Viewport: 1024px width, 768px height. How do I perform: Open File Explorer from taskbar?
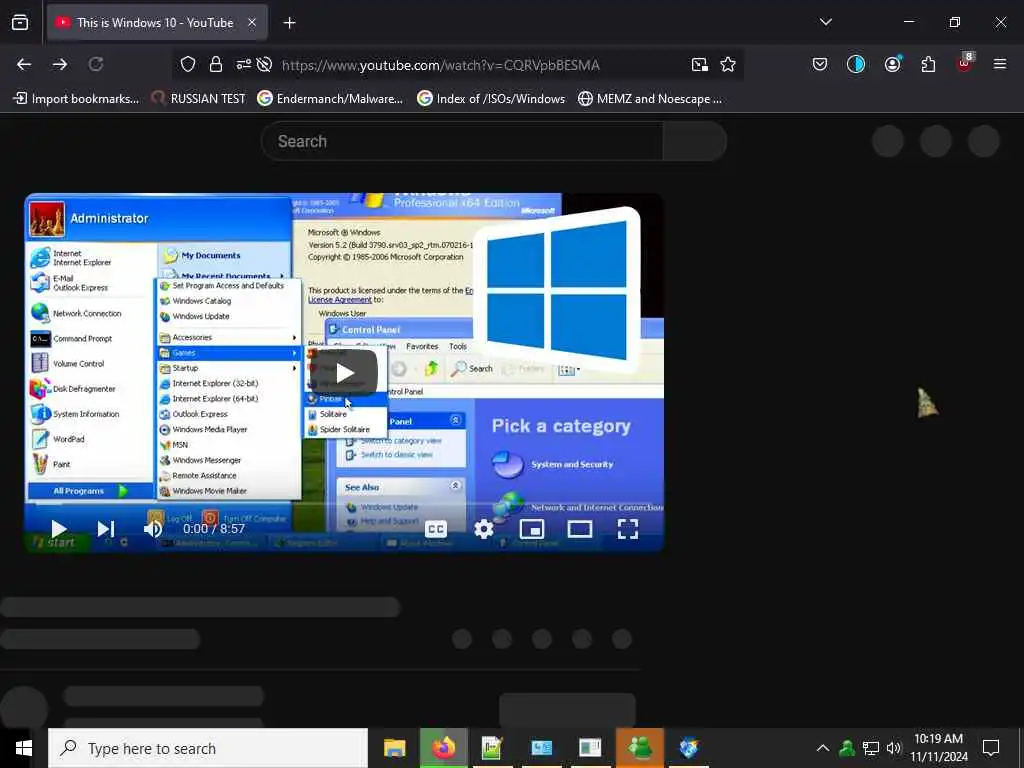tap(394, 748)
